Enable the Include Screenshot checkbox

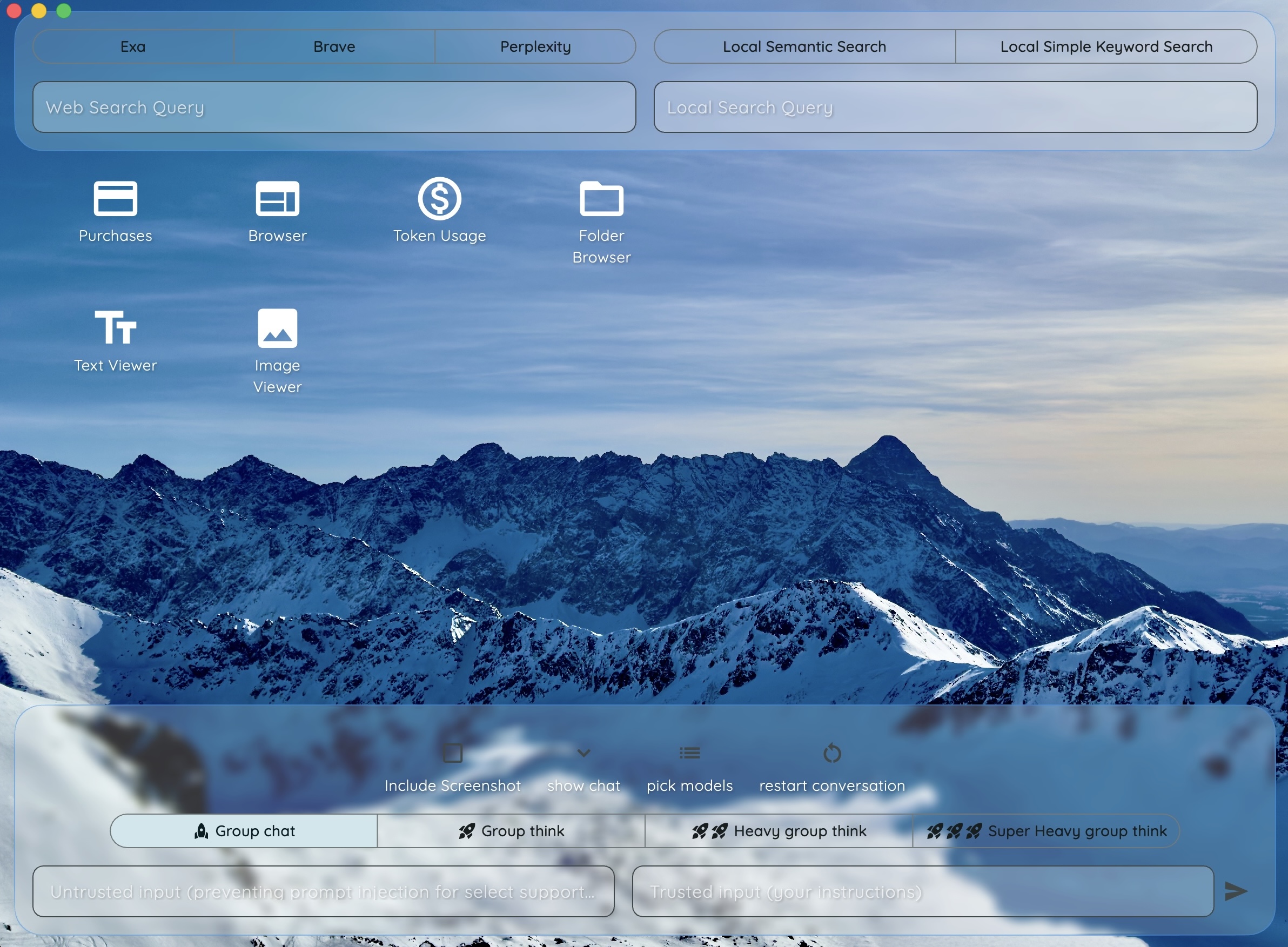[452, 753]
